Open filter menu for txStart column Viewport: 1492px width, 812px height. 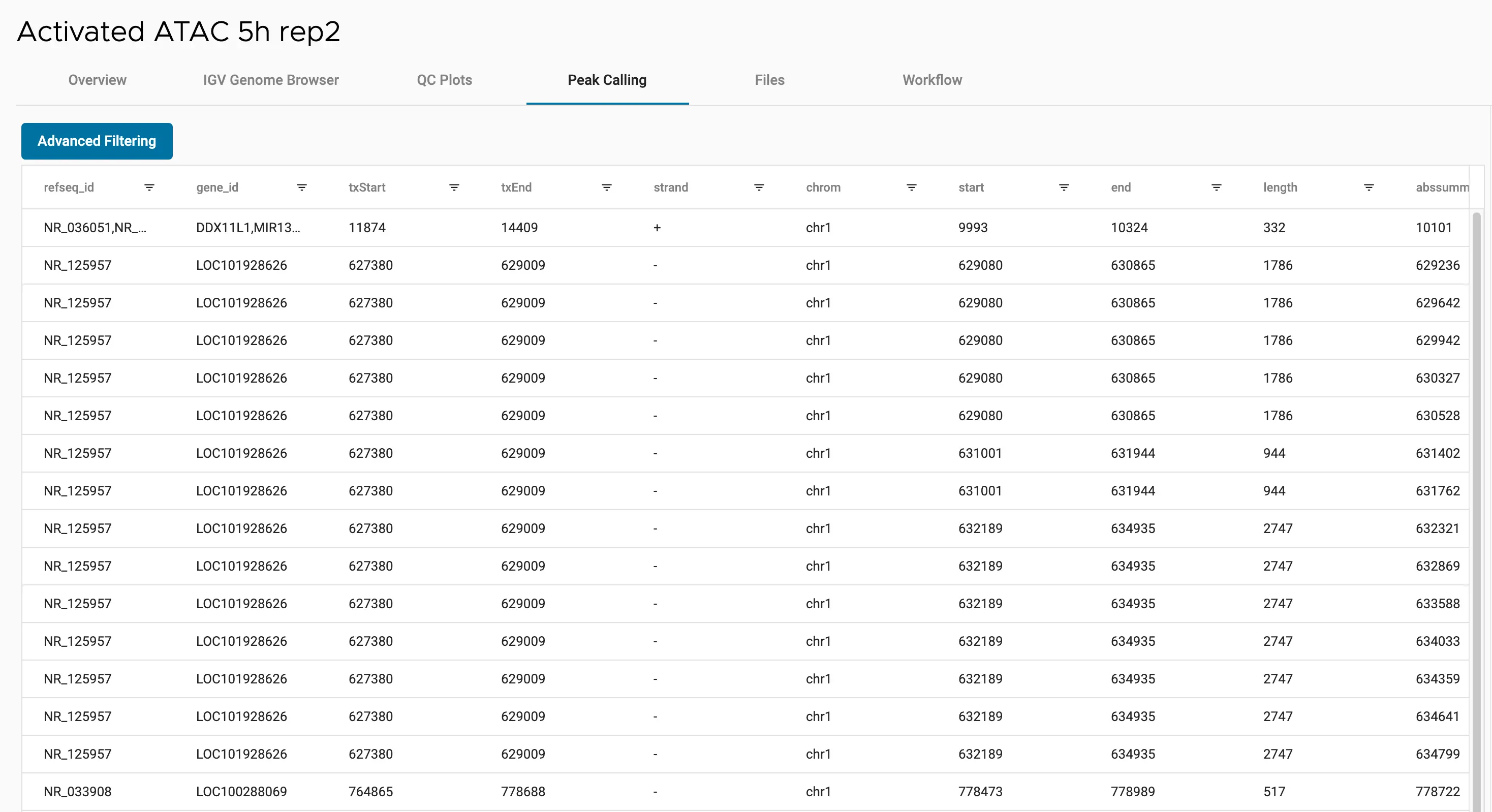pyautogui.click(x=454, y=188)
